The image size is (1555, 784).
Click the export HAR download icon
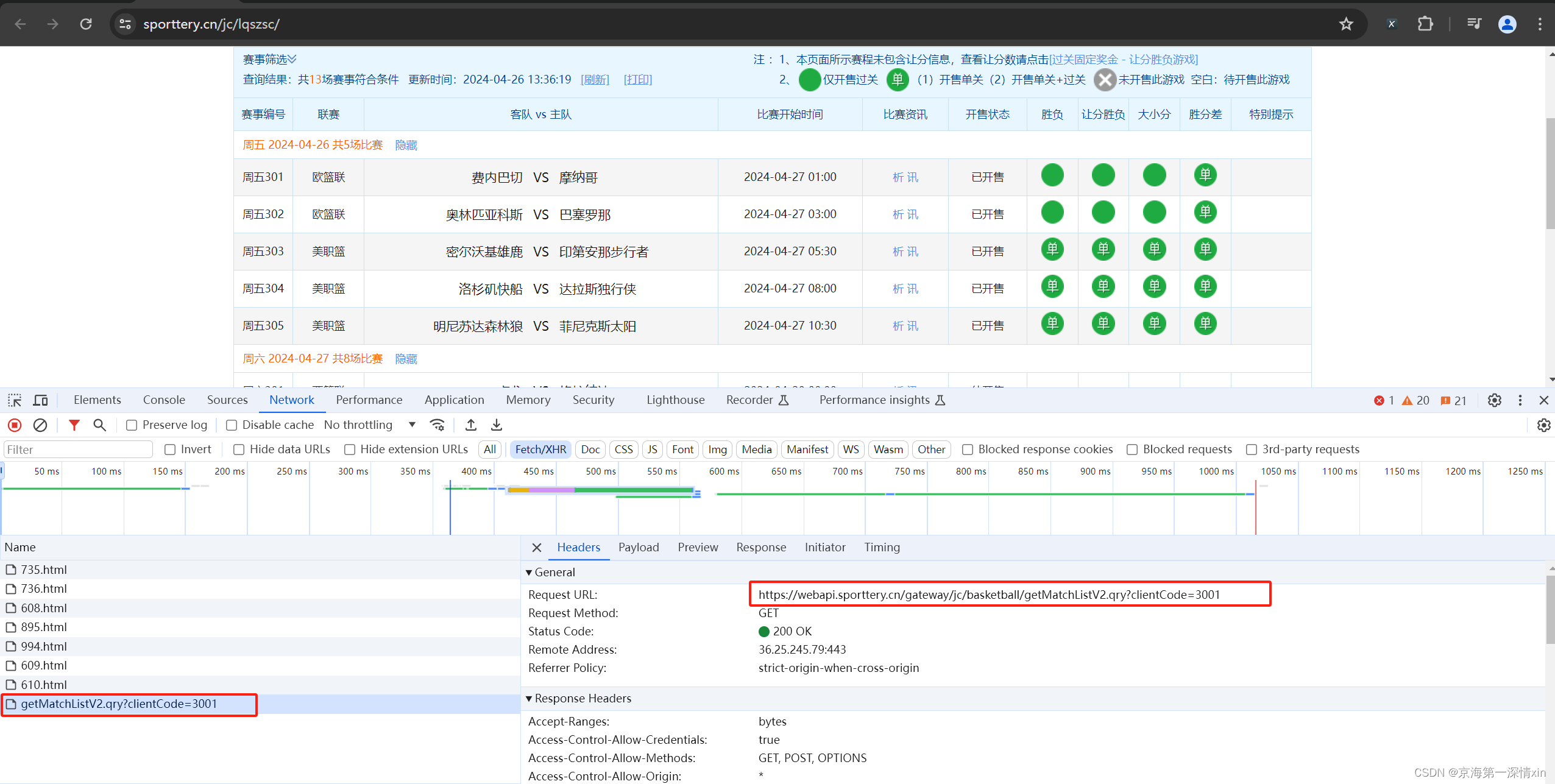[497, 425]
